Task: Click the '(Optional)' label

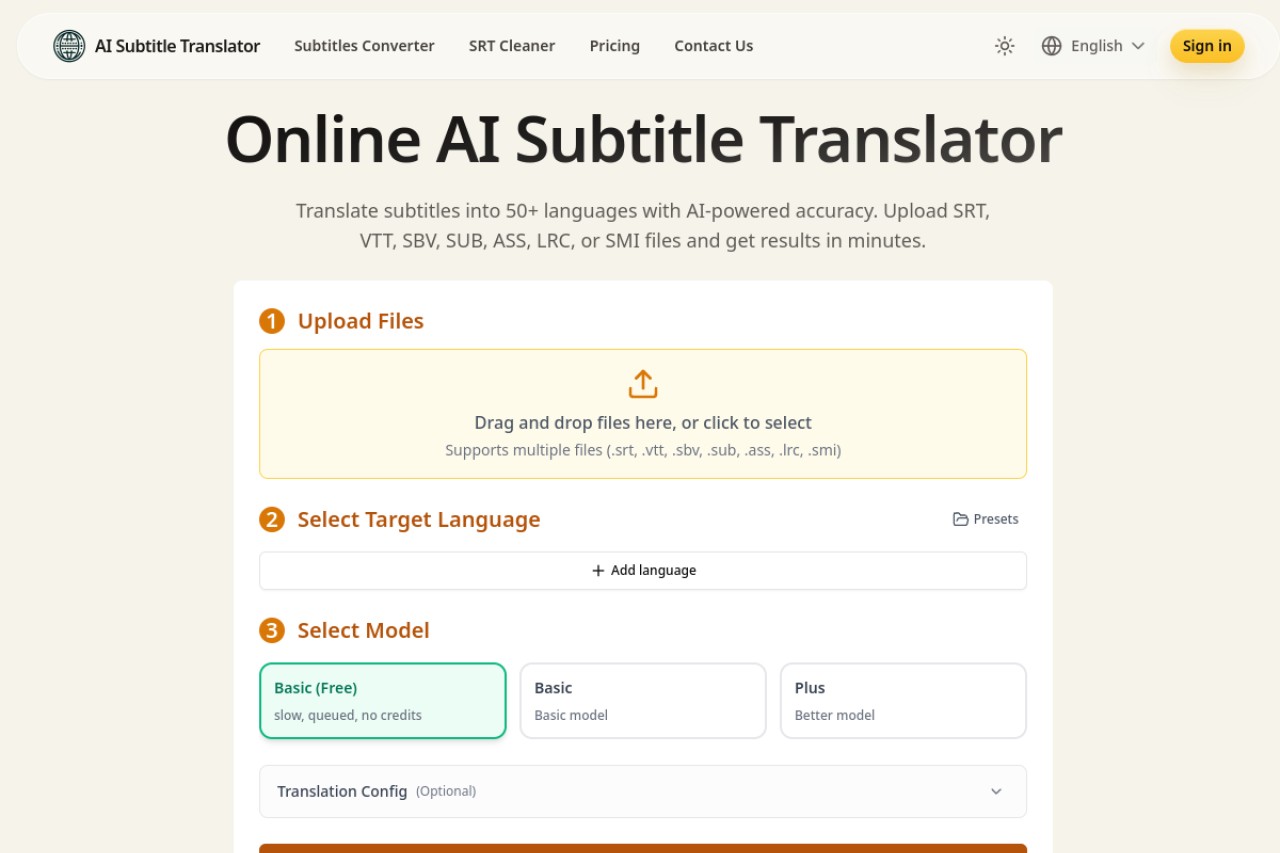Action: 446,791
